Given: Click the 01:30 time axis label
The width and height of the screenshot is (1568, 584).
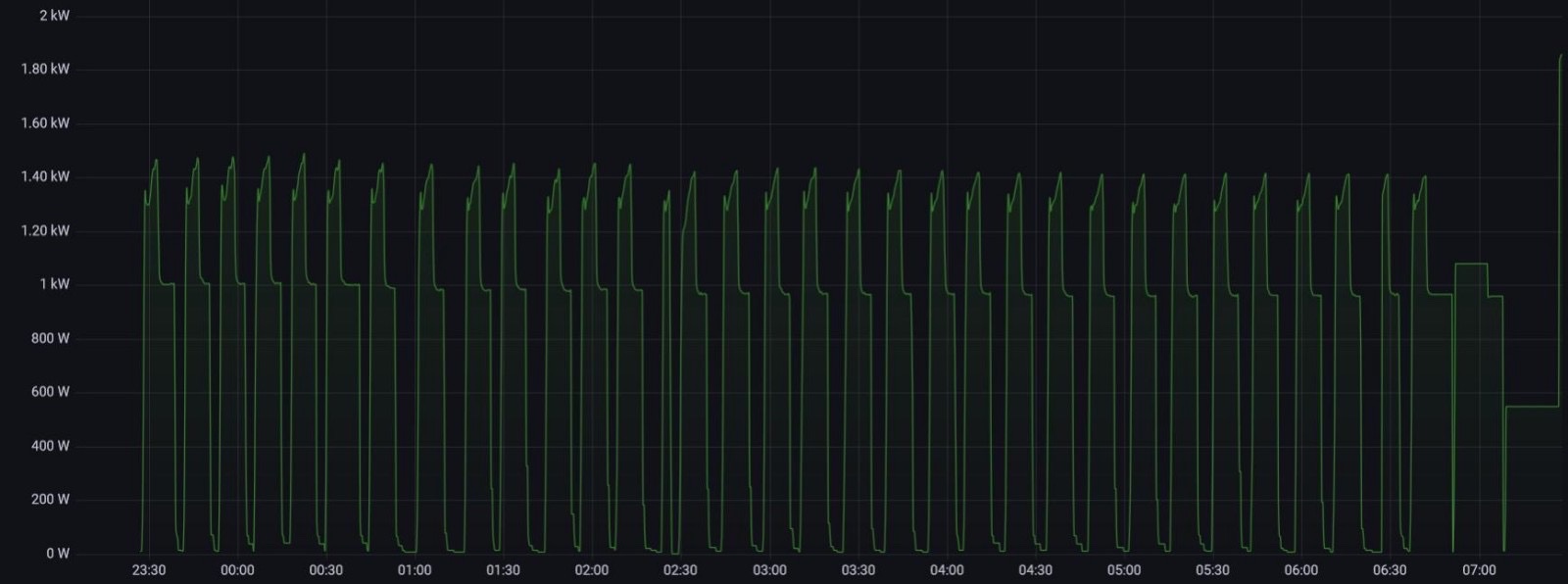Looking at the screenshot, I should [x=504, y=570].
